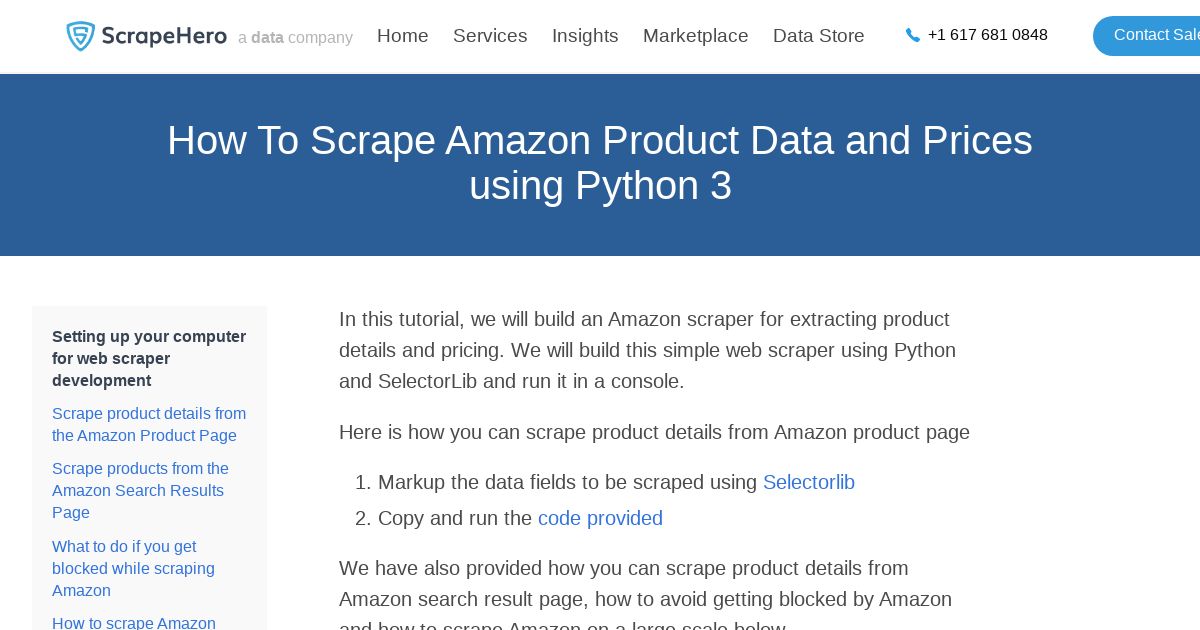Image resolution: width=1200 pixels, height=630 pixels.
Task: Click the article title heading
Action: pyautogui.click(x=600, y=163)
